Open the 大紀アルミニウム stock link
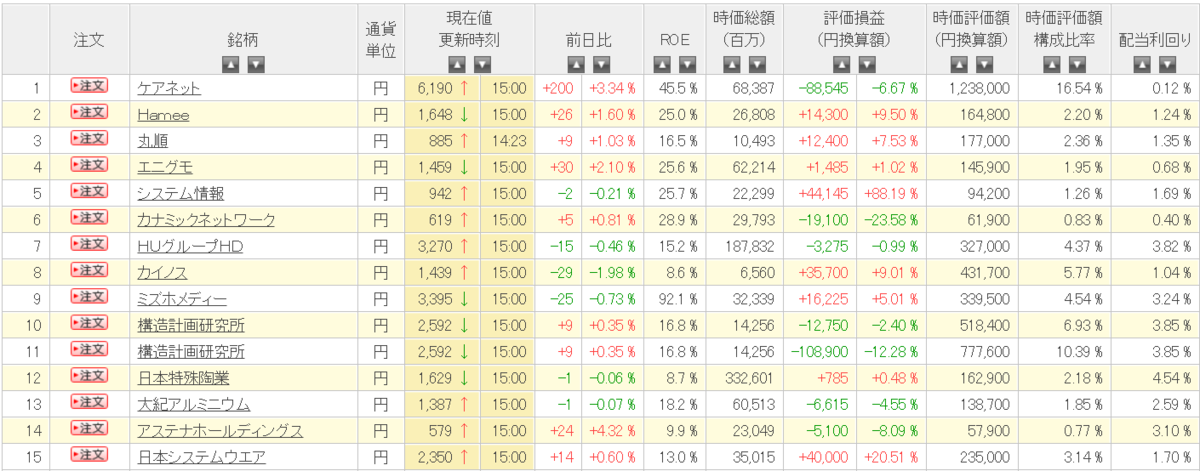The image size is (1200, 471). pyautogui.click(x=194, y=404)
